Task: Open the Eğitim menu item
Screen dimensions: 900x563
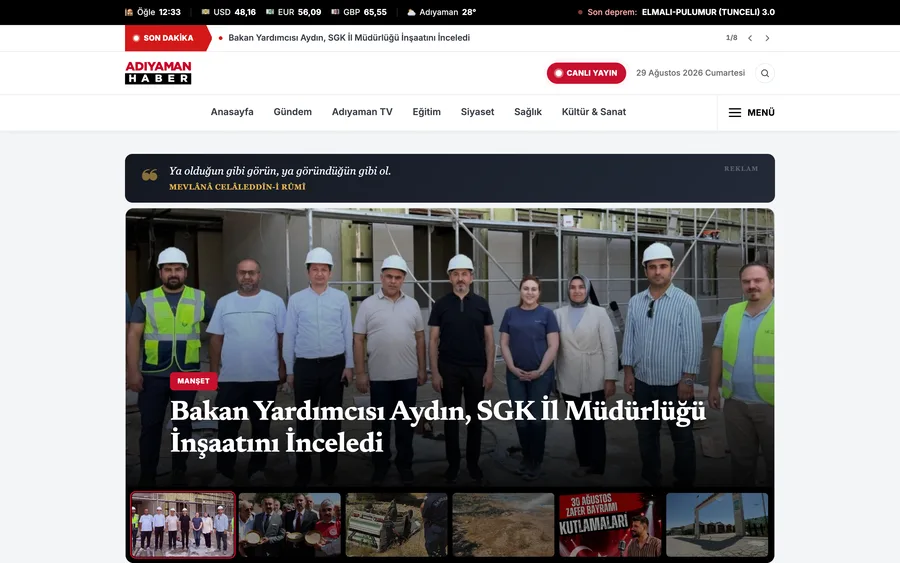Action: pos(426,112)
